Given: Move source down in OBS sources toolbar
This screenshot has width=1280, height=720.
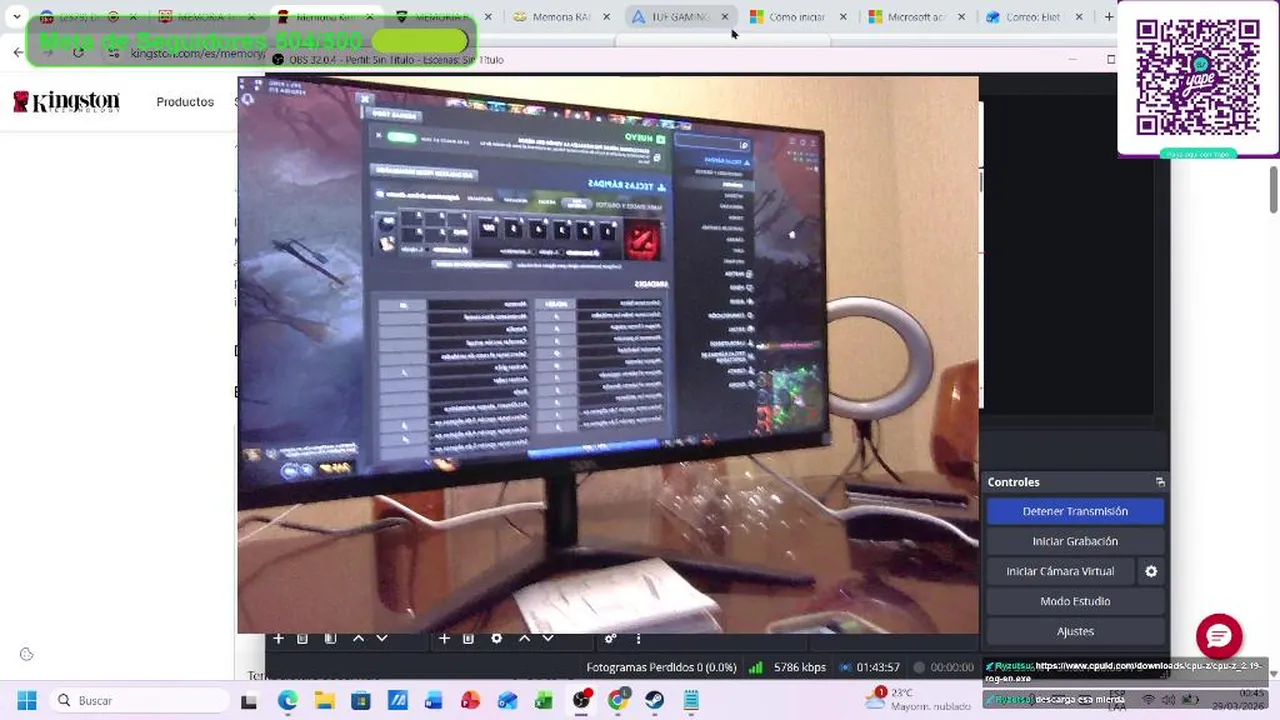Looking at the screenshot, I should tap(548, 638).
